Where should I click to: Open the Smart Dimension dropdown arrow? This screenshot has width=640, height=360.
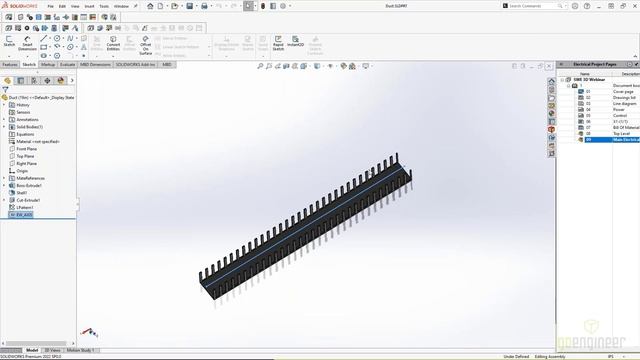tap(27, 56)
